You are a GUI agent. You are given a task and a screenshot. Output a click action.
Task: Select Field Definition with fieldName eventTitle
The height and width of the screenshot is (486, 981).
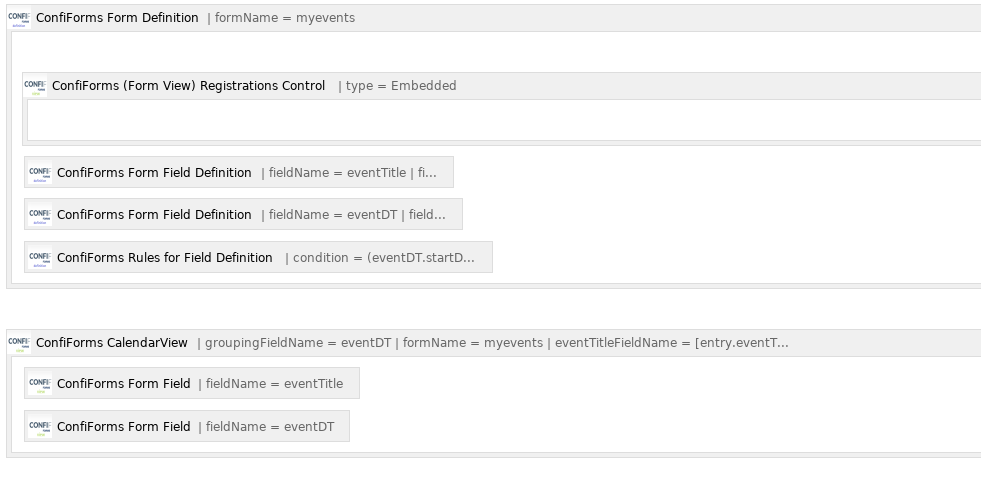pyautogui.click(x=239, y=172)
